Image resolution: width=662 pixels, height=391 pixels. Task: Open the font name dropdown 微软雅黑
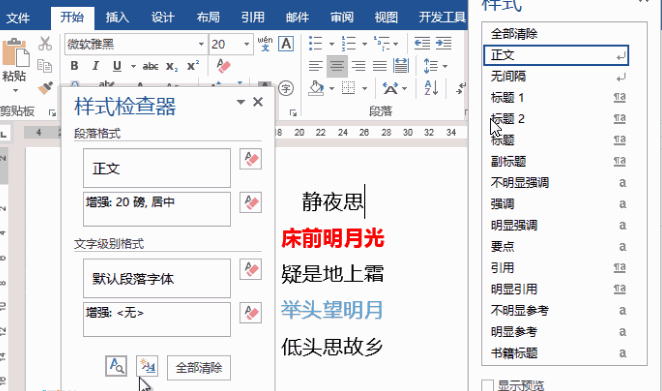coord(201,44)
